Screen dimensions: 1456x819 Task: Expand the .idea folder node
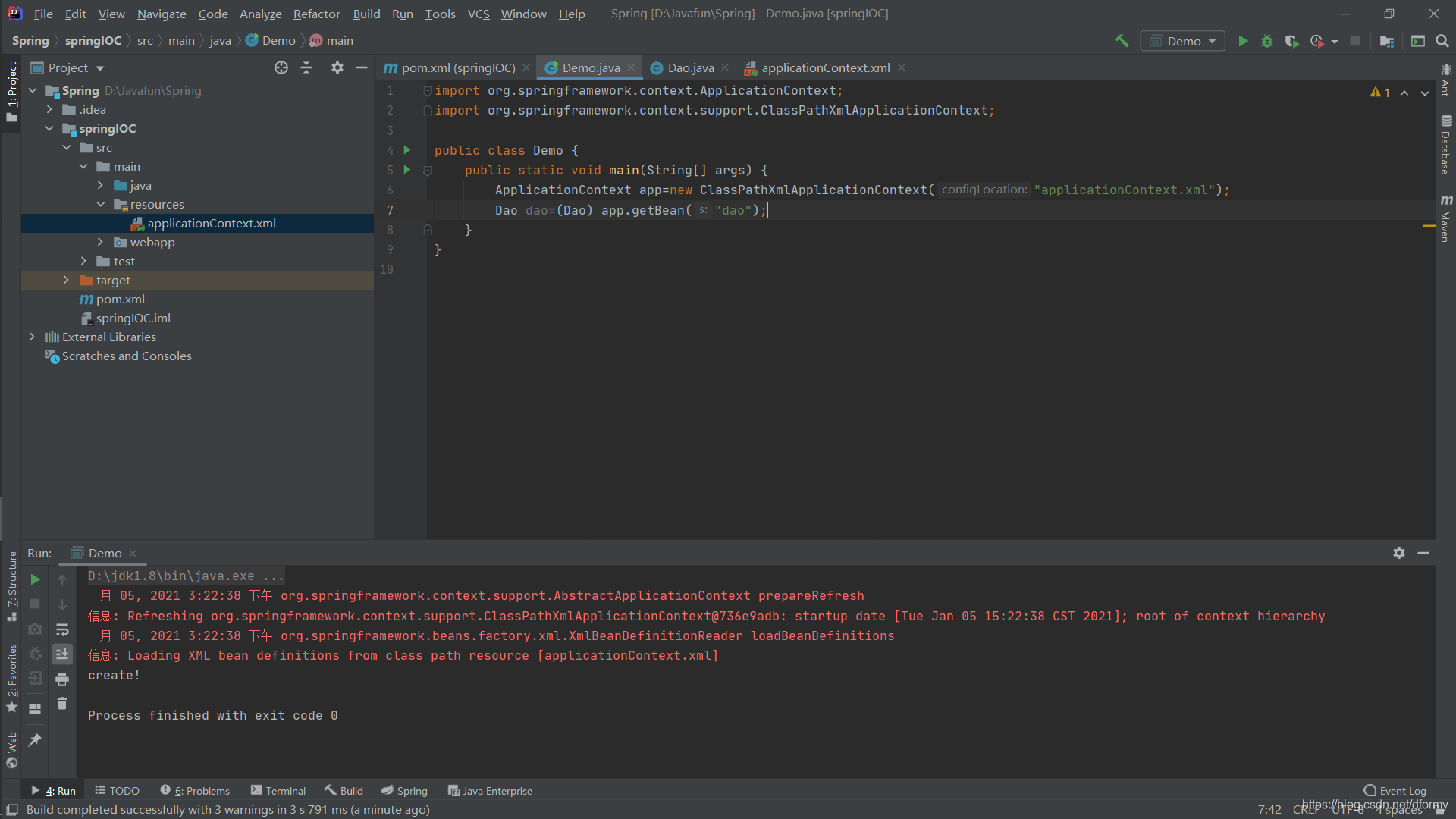click(49, 109)
